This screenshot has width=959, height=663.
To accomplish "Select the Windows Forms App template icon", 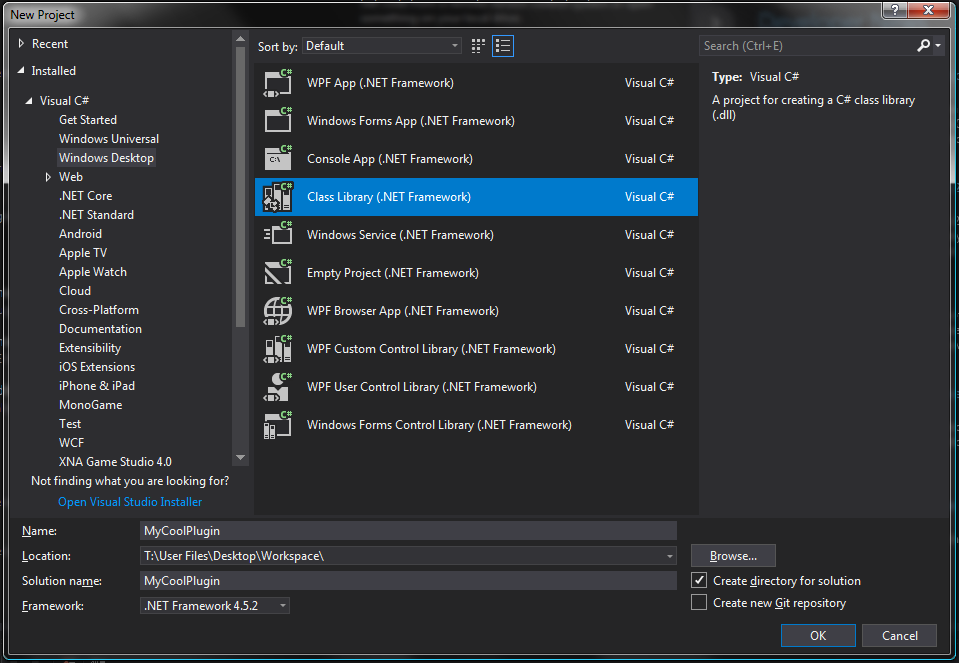I will 277,121.
